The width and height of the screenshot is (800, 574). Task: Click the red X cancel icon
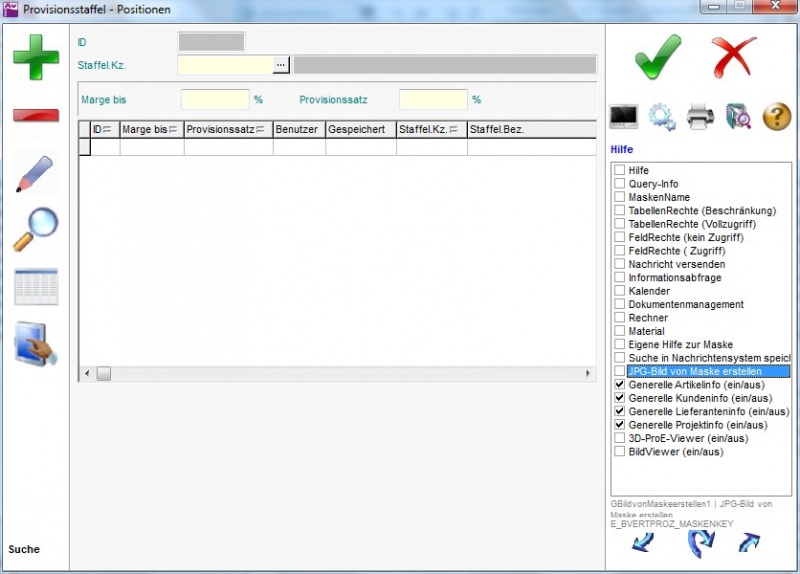[735, 56]
